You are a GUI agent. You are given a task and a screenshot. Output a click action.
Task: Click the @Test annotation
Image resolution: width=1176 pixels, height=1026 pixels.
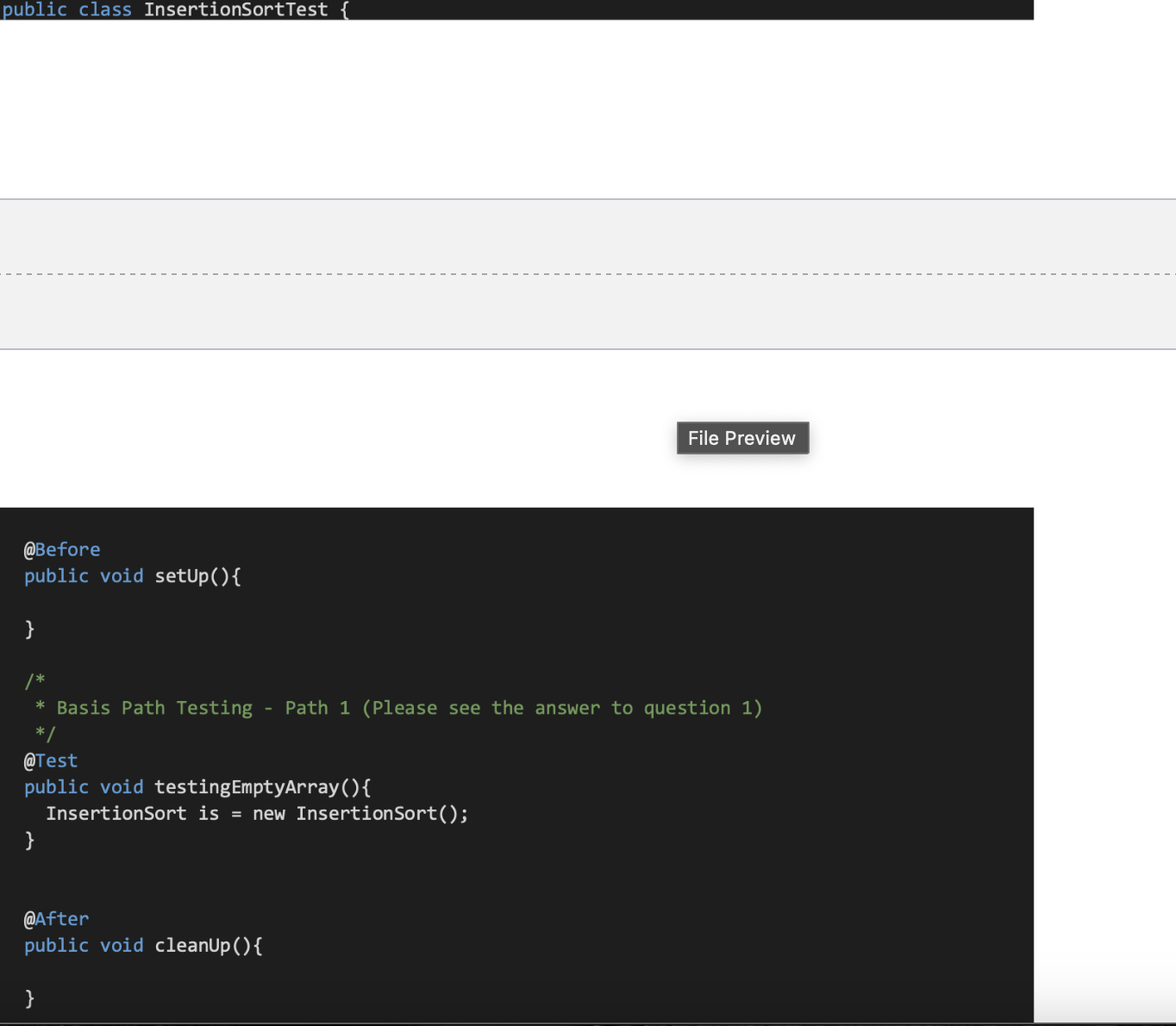tap(51, 760)
